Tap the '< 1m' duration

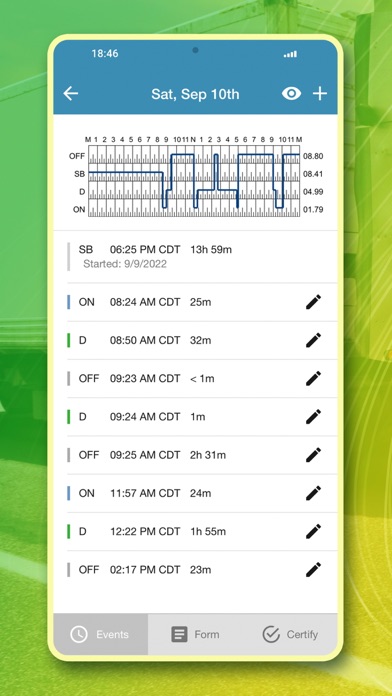click(202, 379)
